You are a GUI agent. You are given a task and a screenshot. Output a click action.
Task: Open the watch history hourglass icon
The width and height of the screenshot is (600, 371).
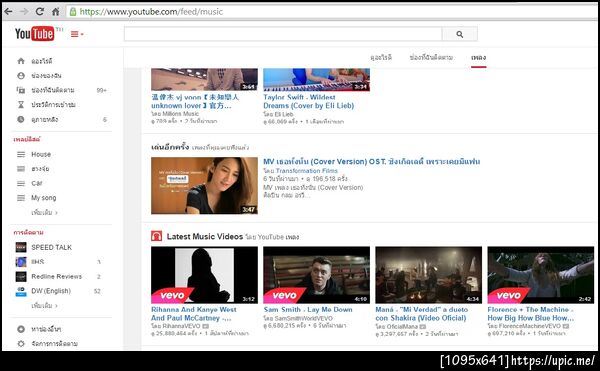coord(21,104)
